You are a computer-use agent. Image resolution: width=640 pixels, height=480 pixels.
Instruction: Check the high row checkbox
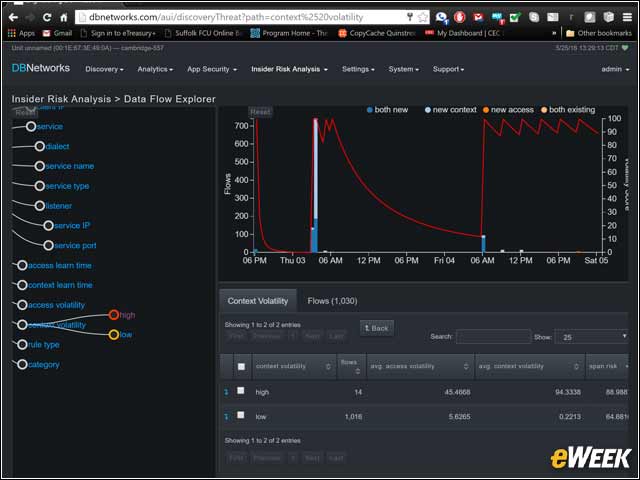point(241,391)
